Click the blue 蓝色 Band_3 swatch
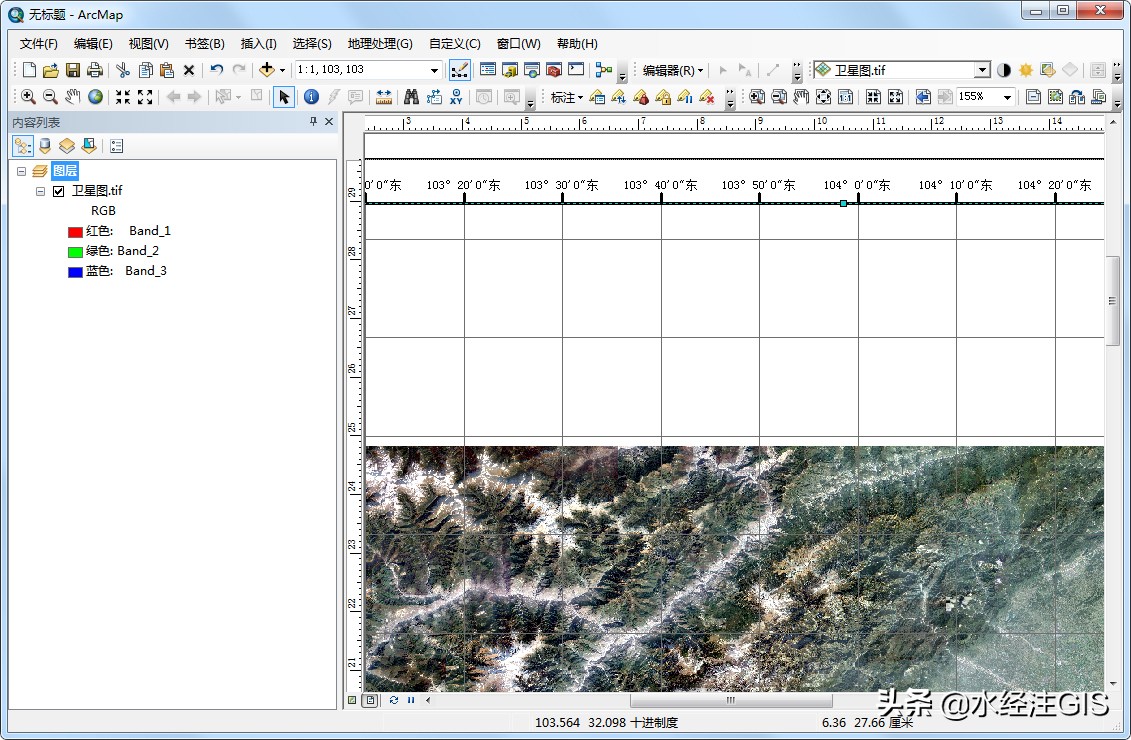 coord(75,272)
